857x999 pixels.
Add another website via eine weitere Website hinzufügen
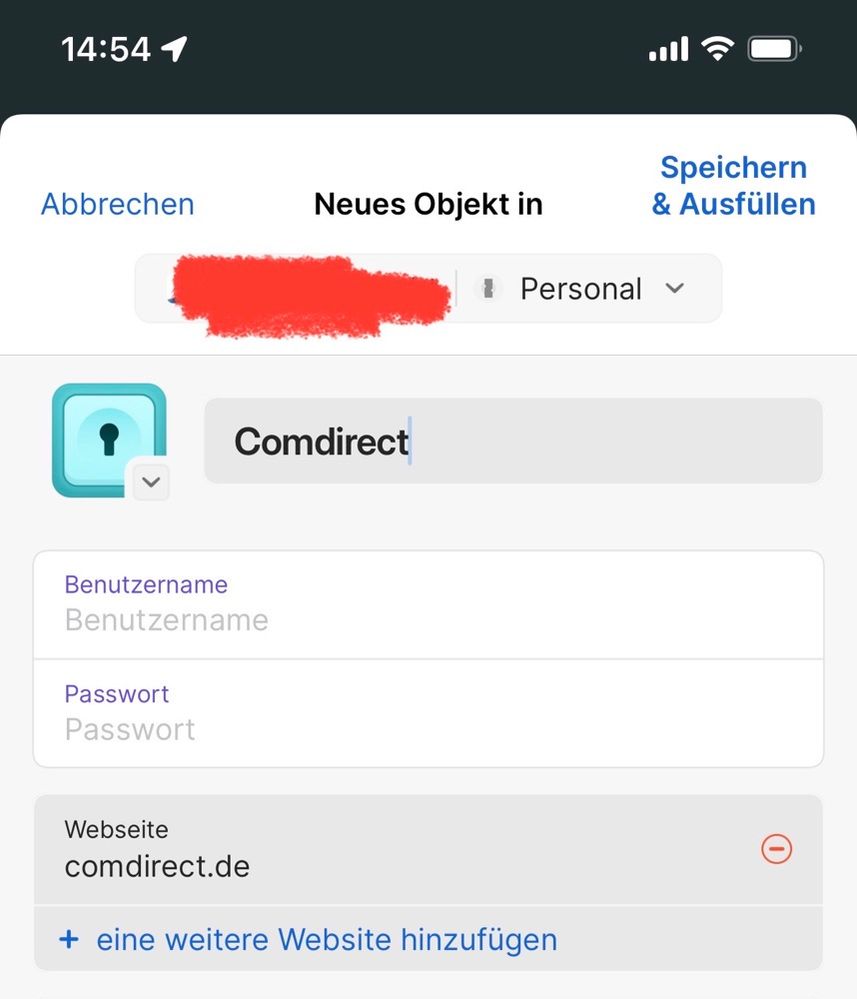[x=326, y=939]
